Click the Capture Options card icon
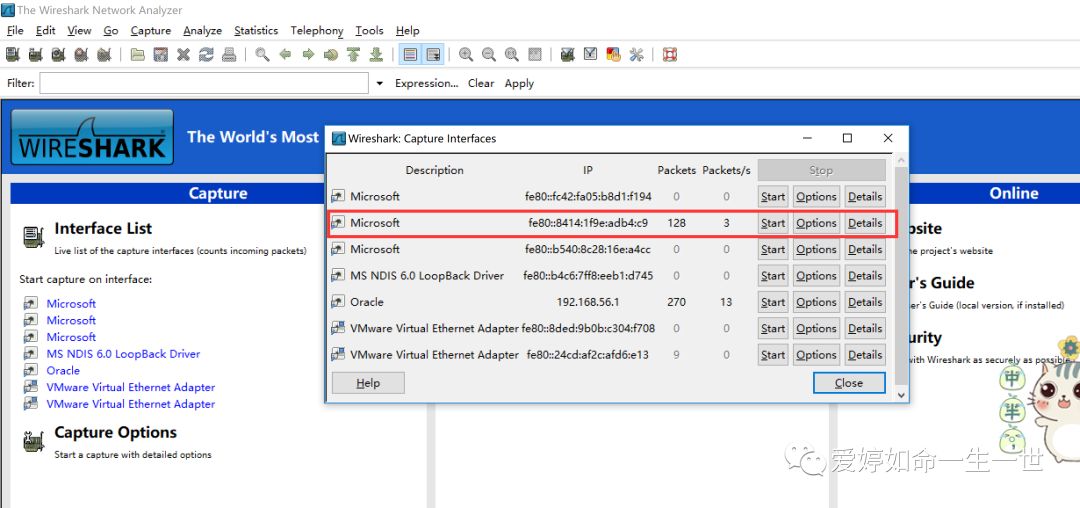This screenshot has width=1080, height=508. 33,441
